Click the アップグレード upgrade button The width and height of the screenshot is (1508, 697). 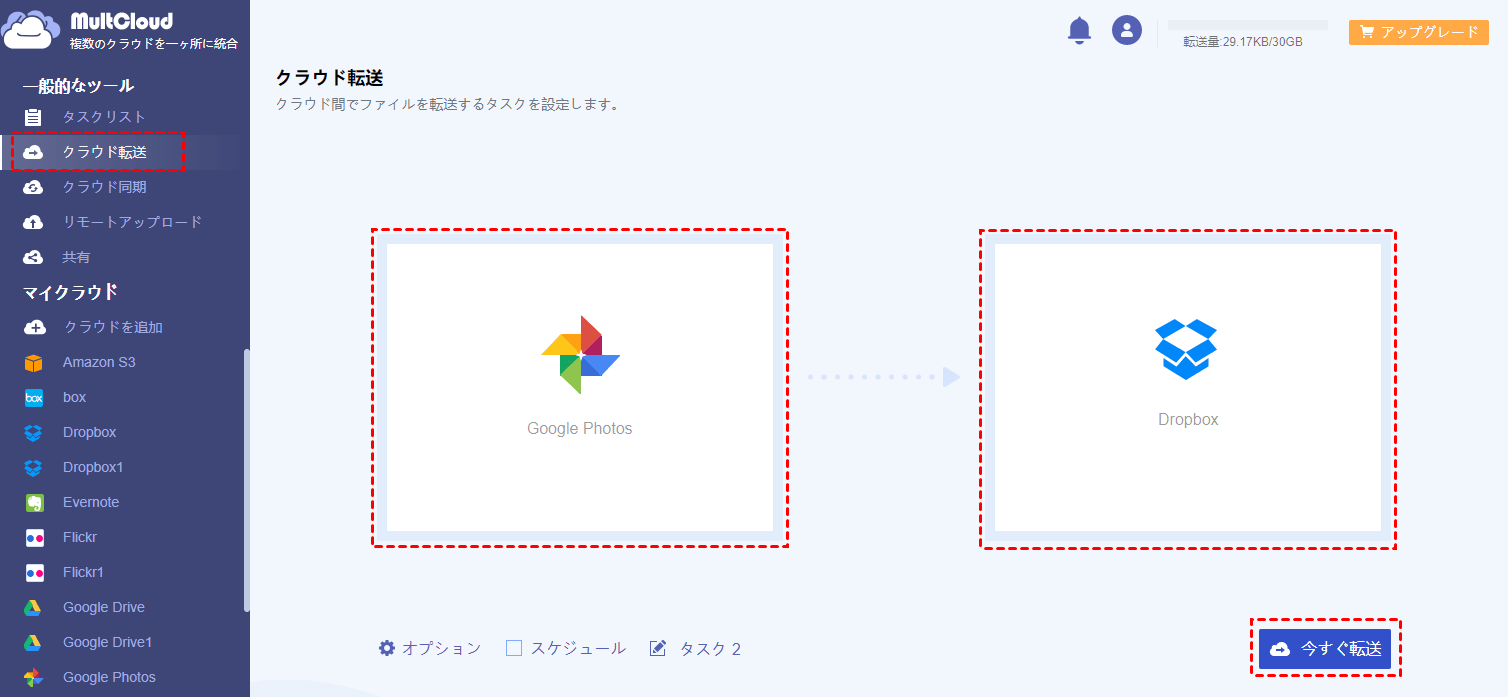[1419, 32]
